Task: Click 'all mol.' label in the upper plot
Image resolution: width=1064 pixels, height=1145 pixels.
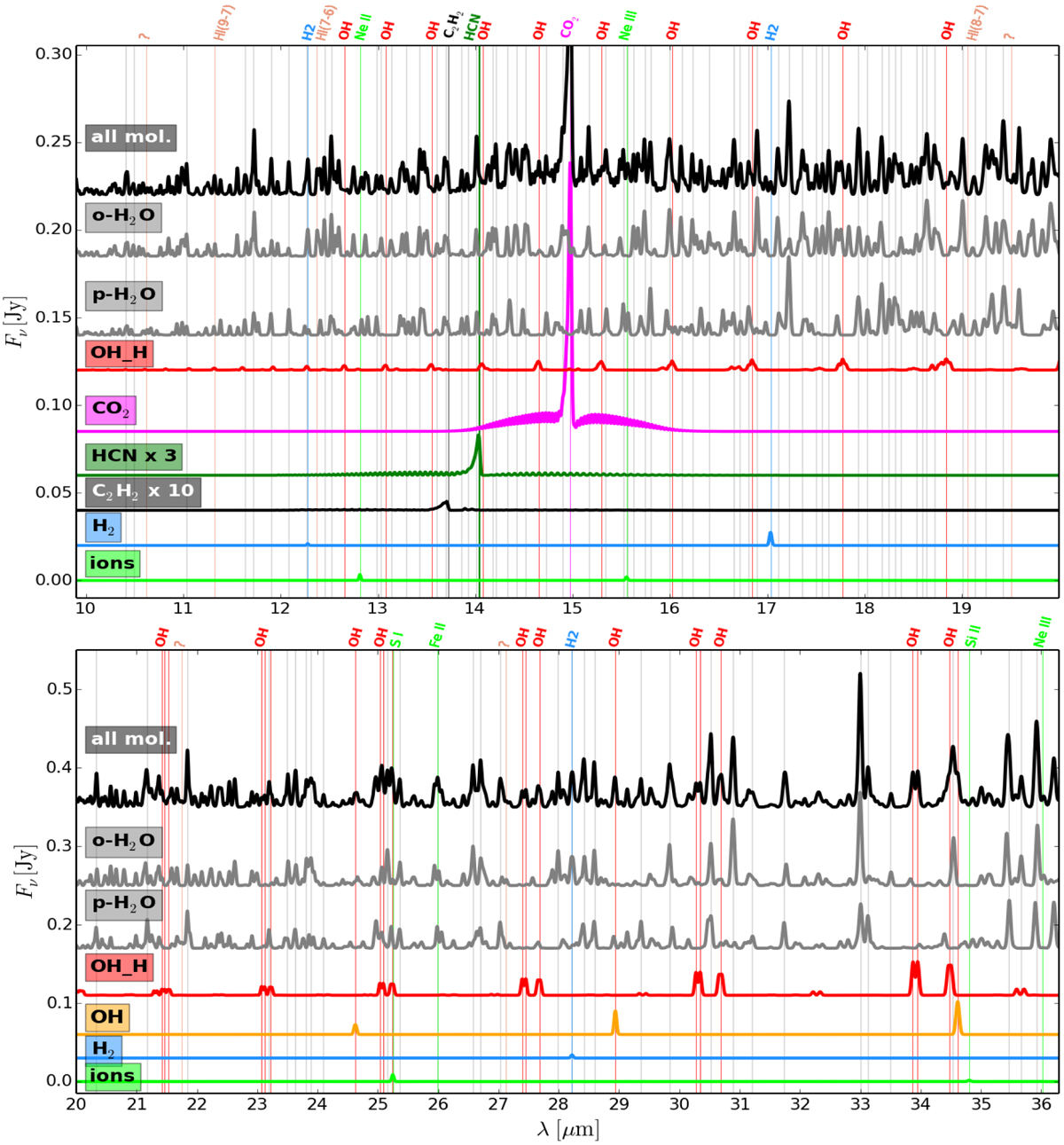Action: [130, 137]
